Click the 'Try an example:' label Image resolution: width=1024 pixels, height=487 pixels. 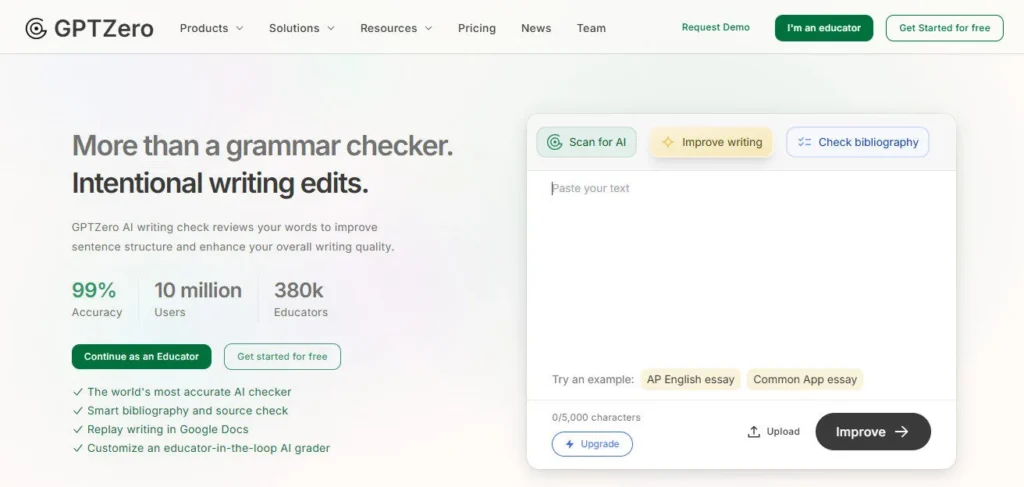pos(593,379)
